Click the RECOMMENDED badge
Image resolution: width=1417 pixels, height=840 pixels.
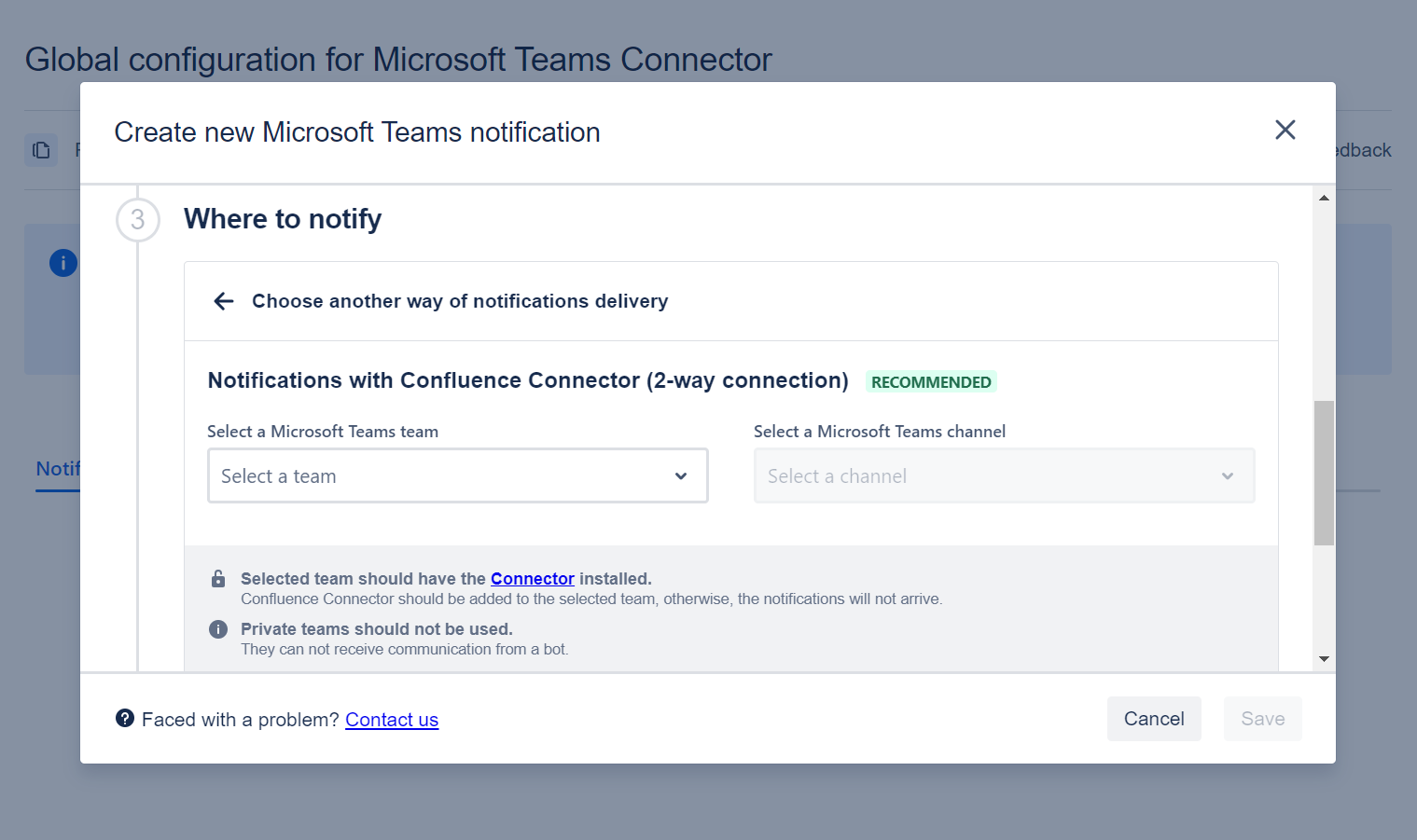click(931, 382)
